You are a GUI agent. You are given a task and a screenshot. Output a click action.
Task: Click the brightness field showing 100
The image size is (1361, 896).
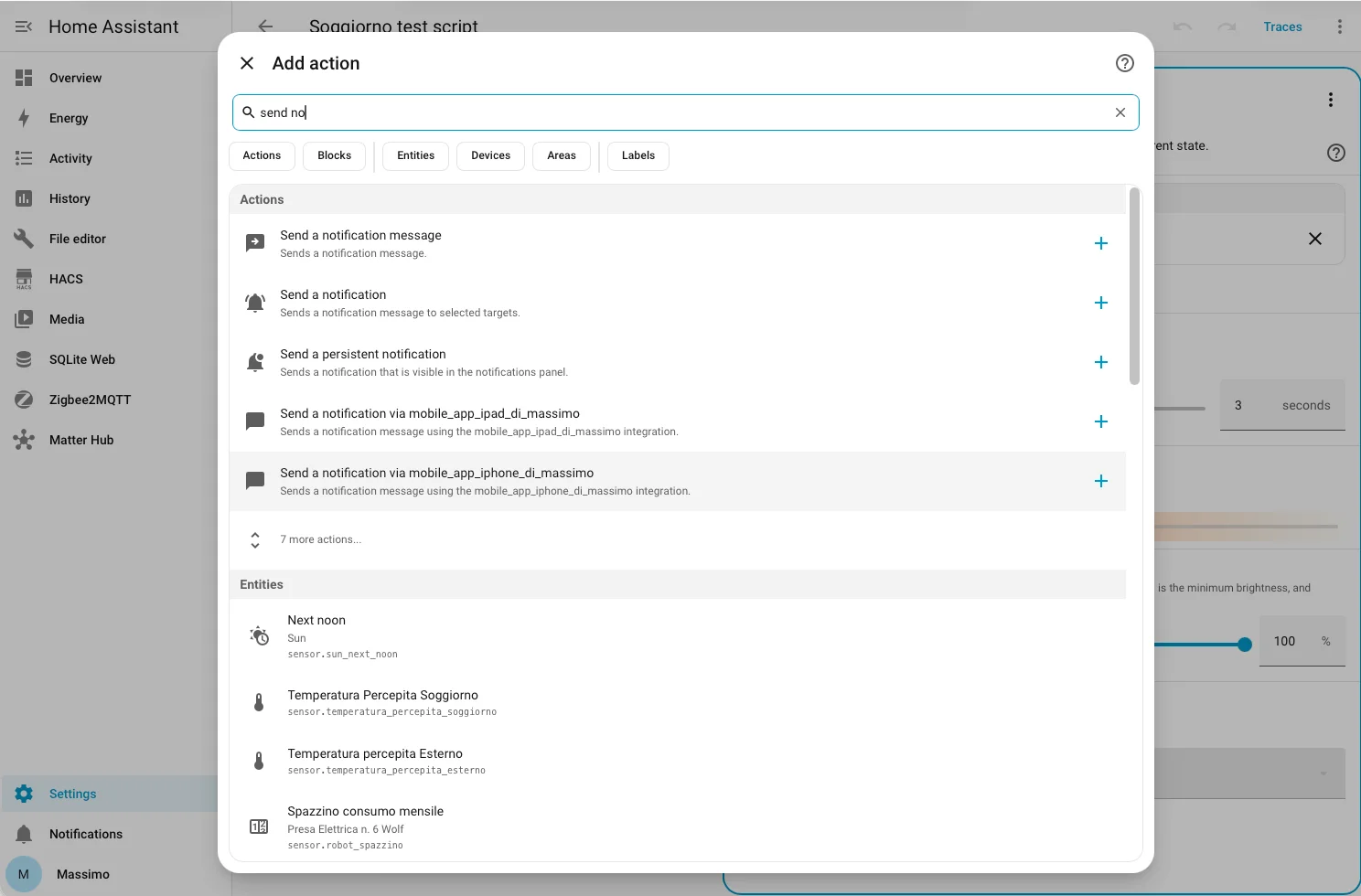[x=1302, y=641]
